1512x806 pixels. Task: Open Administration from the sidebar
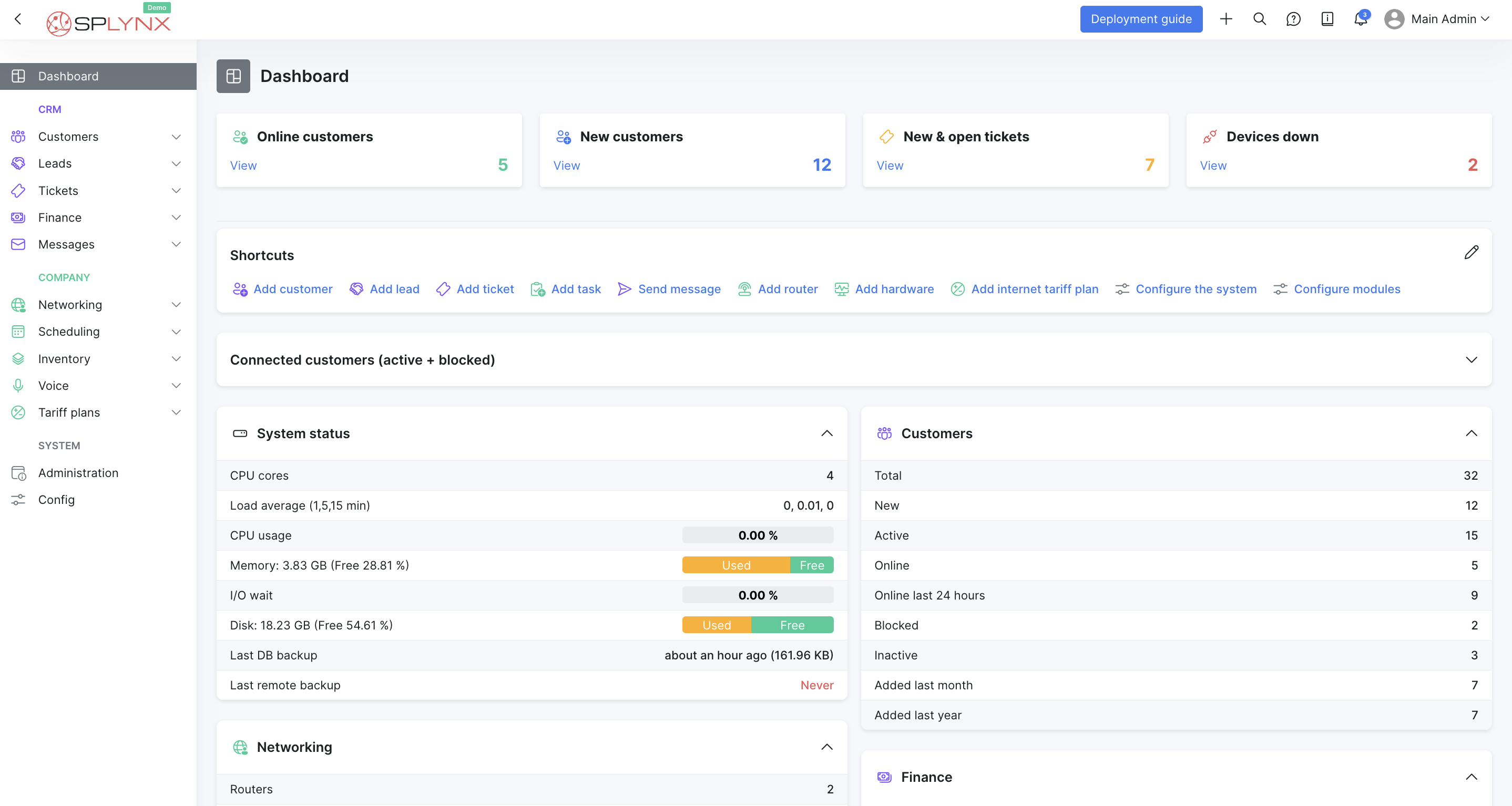[x=78, y=473]
